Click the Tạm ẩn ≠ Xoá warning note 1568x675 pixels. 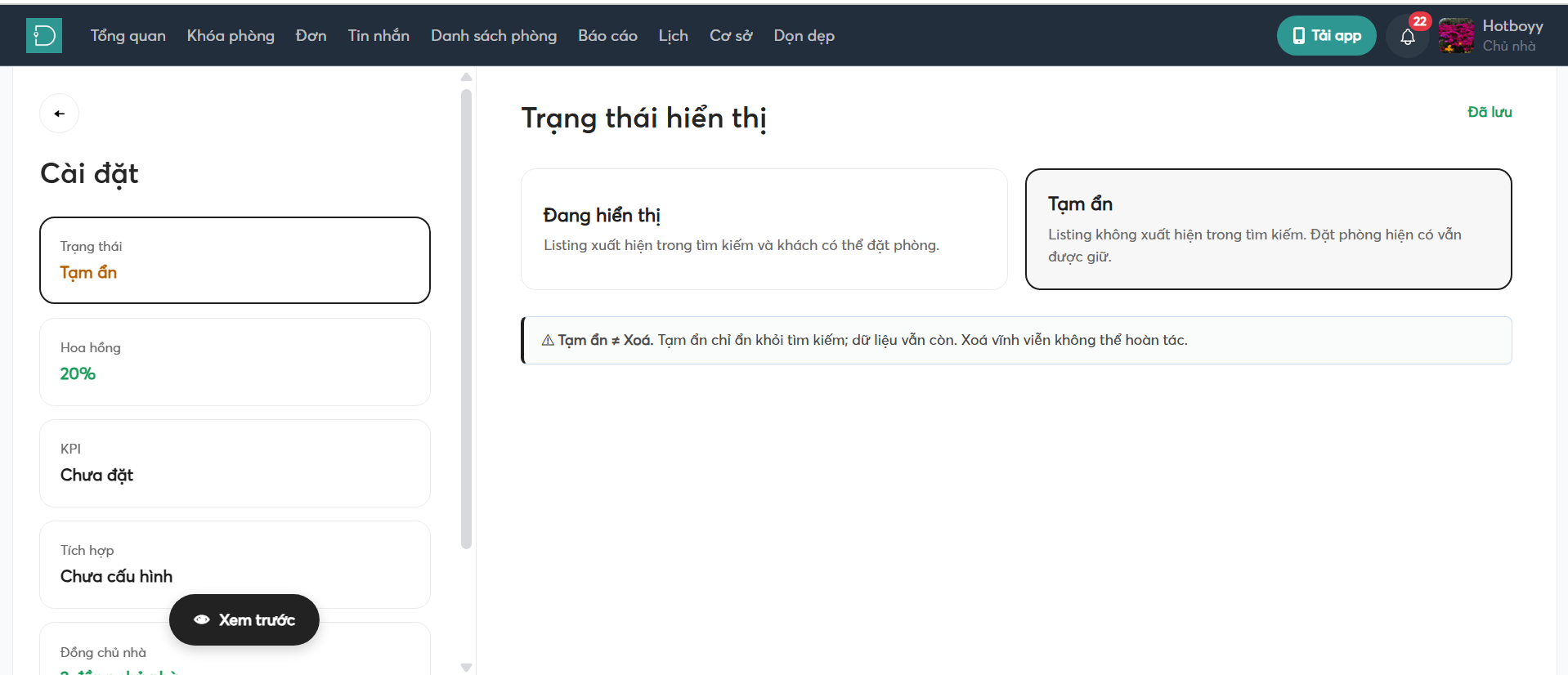click(x=1016, y=340)
